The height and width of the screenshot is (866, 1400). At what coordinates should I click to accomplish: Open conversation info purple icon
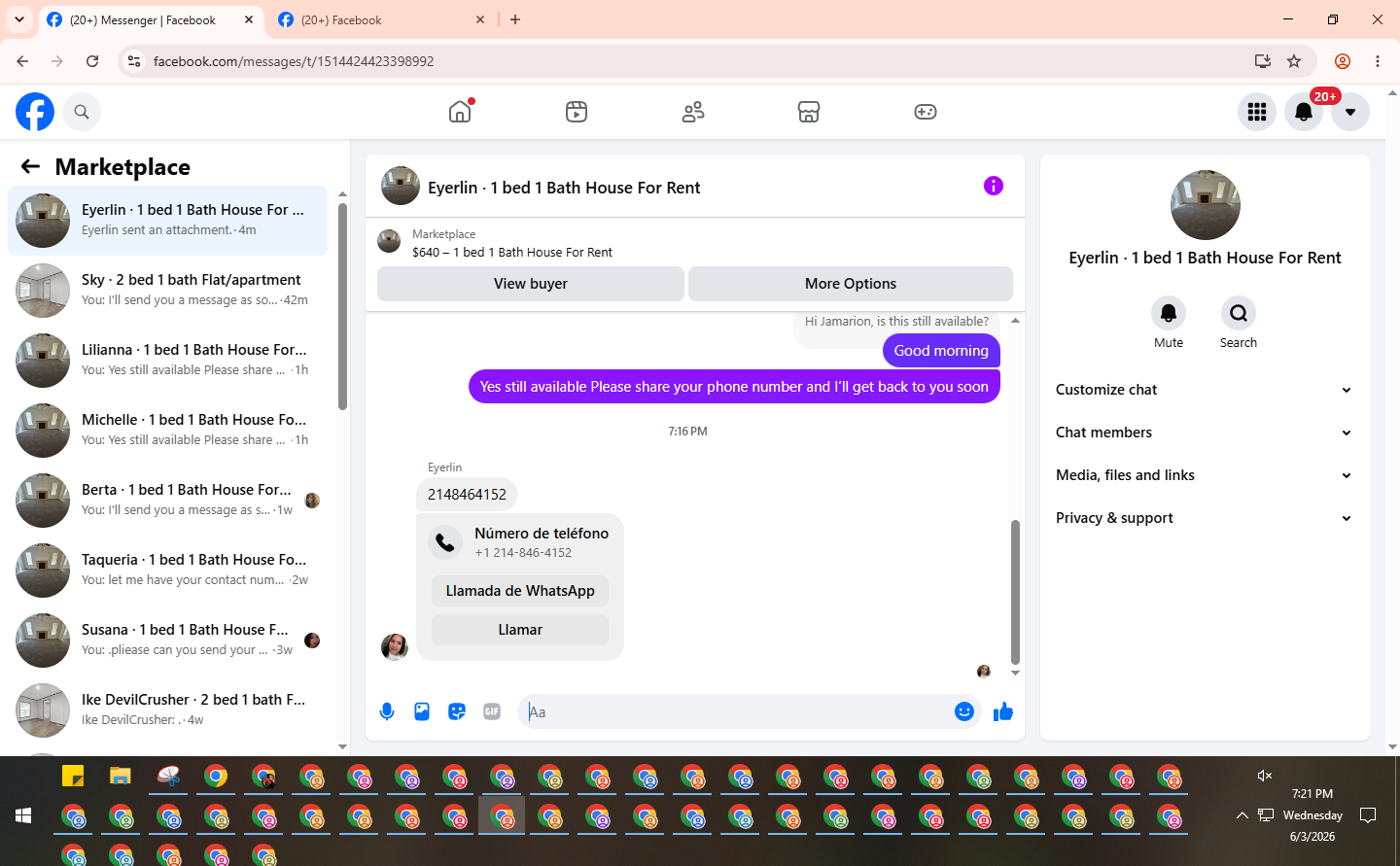(x=994, y=186)
